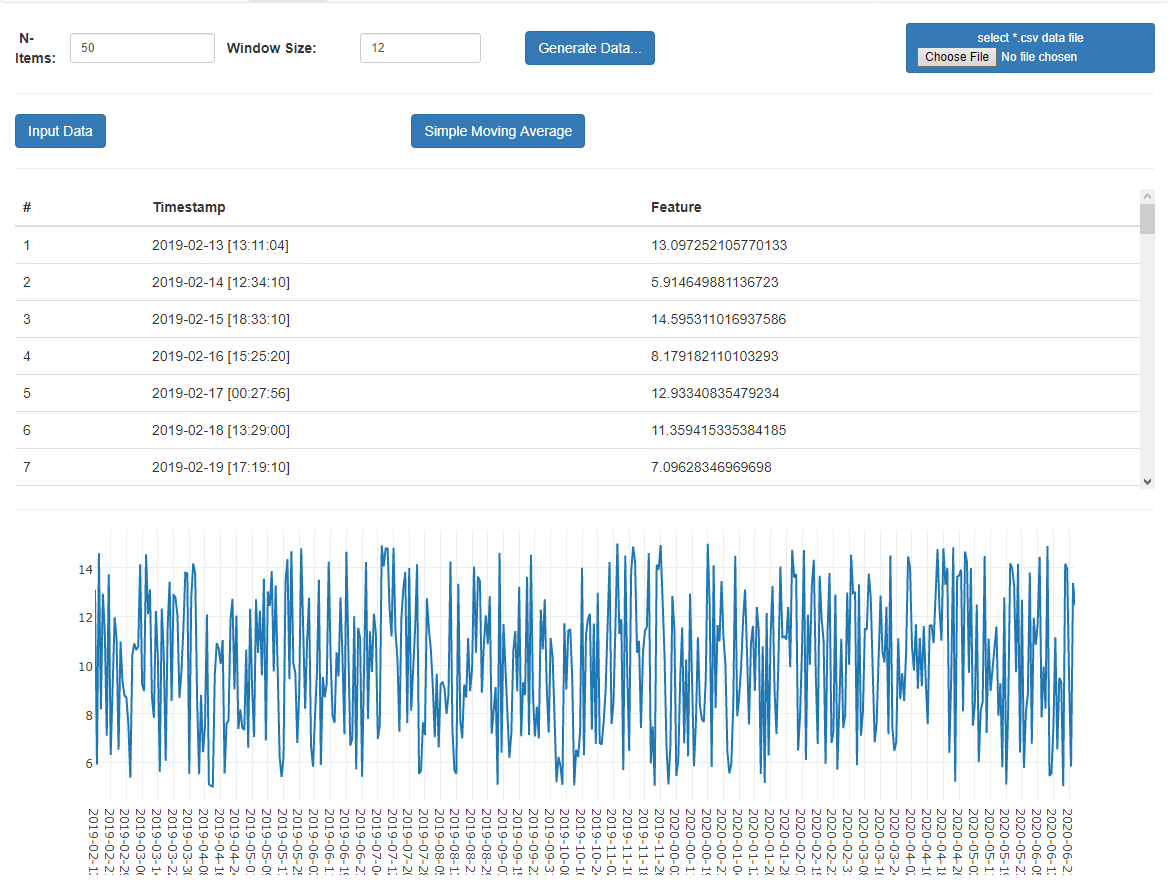The width and height of the screenshot is (1168, 880).
Task: Click feature value 7.09628346969698
Action: (x=711, y=467)
